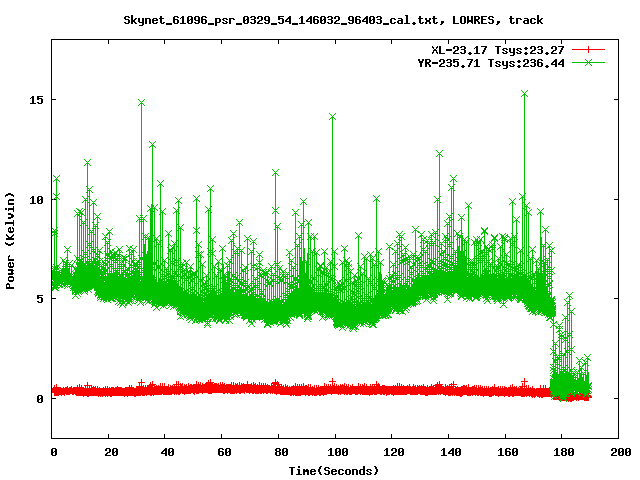The width and height of the screenshot is (640, 480).
Task: Click the Time(Seconds) x-axis label
Action: 333,470
